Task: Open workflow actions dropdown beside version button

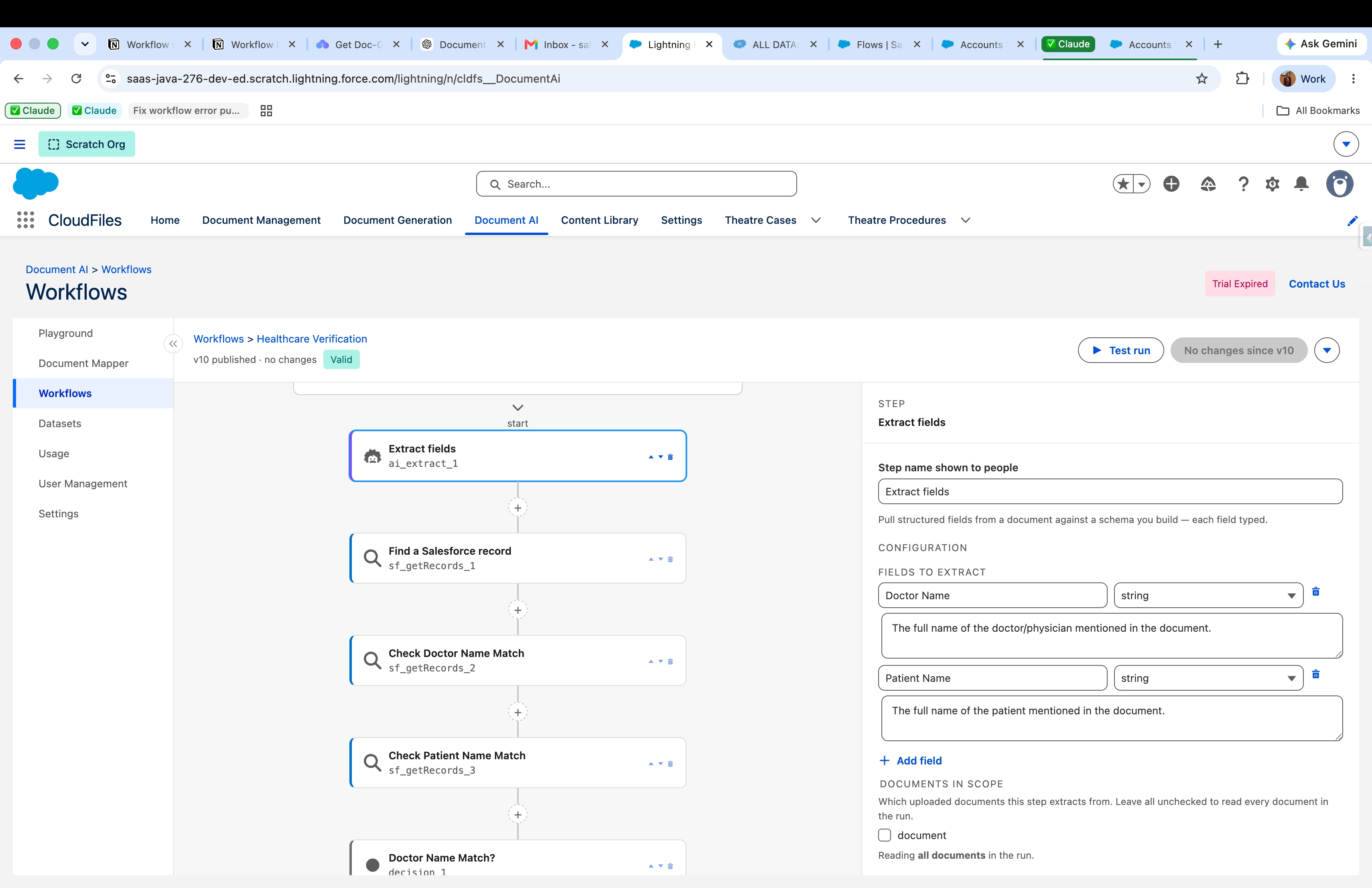Action: [x=1326, y=351]
